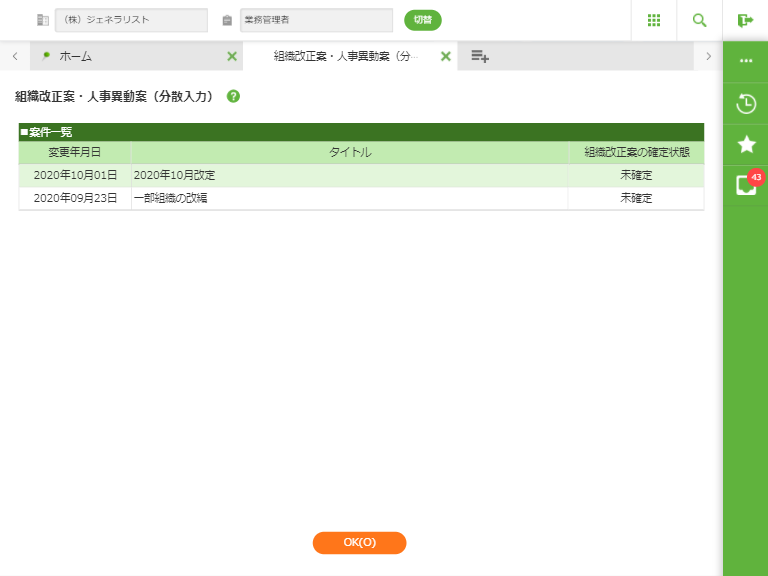This screenshot has height=576, width=768.
Task: Click the 業務管理者 role field
Action: point(316,20)
